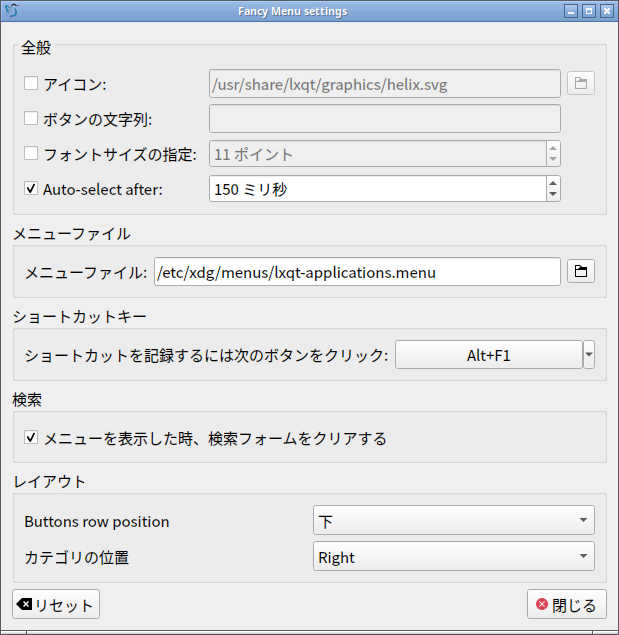
Task: Click the browse folder icon for menu file
Action: [x=581, y=271]
